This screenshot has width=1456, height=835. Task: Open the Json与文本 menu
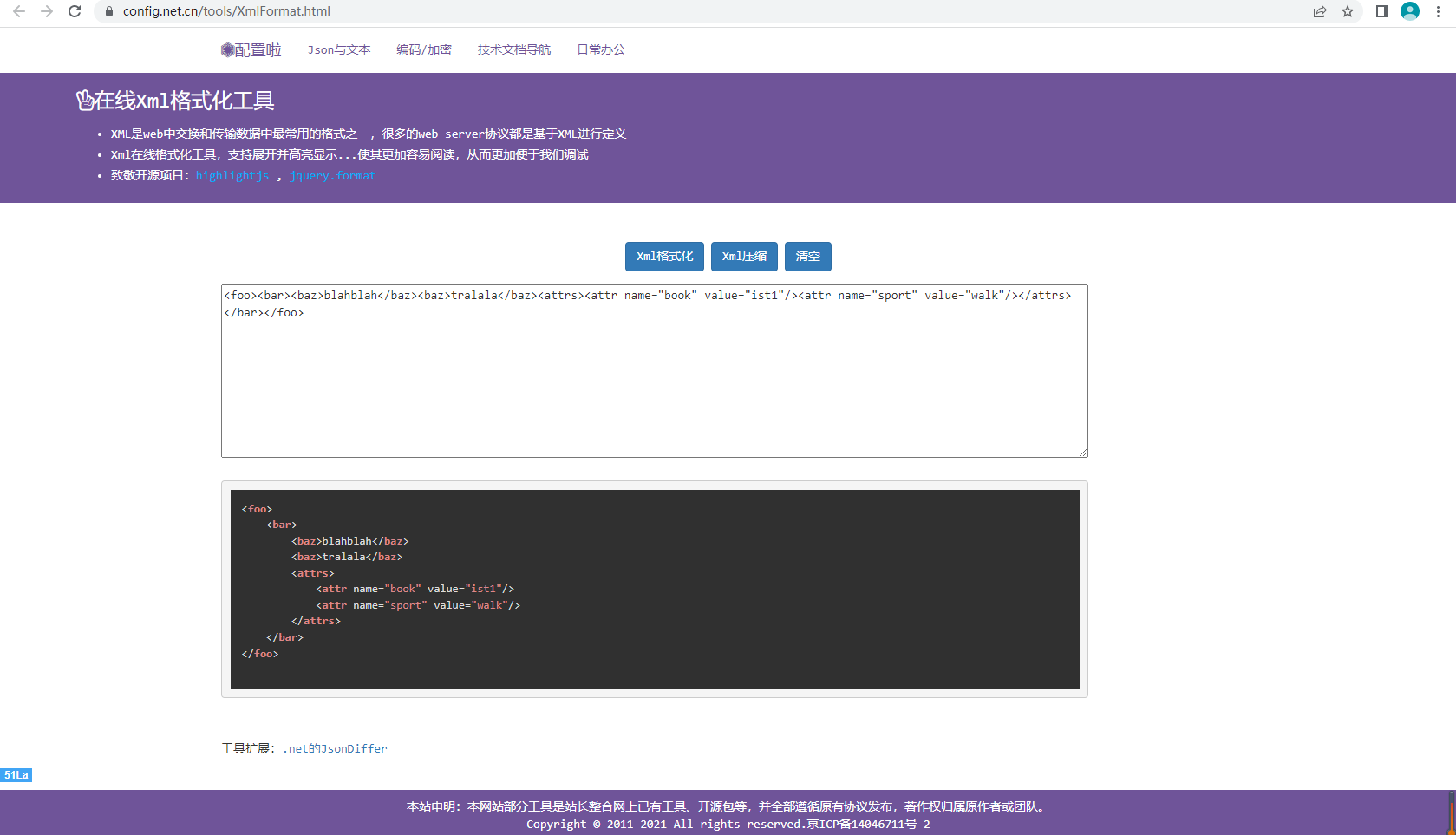339,49
